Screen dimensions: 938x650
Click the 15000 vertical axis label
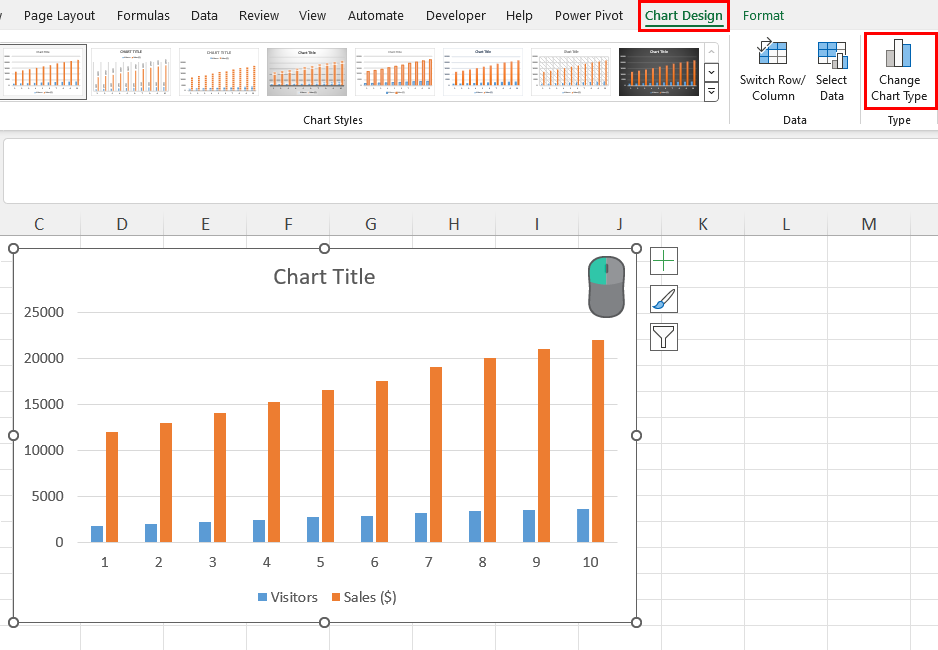[44, 404]
